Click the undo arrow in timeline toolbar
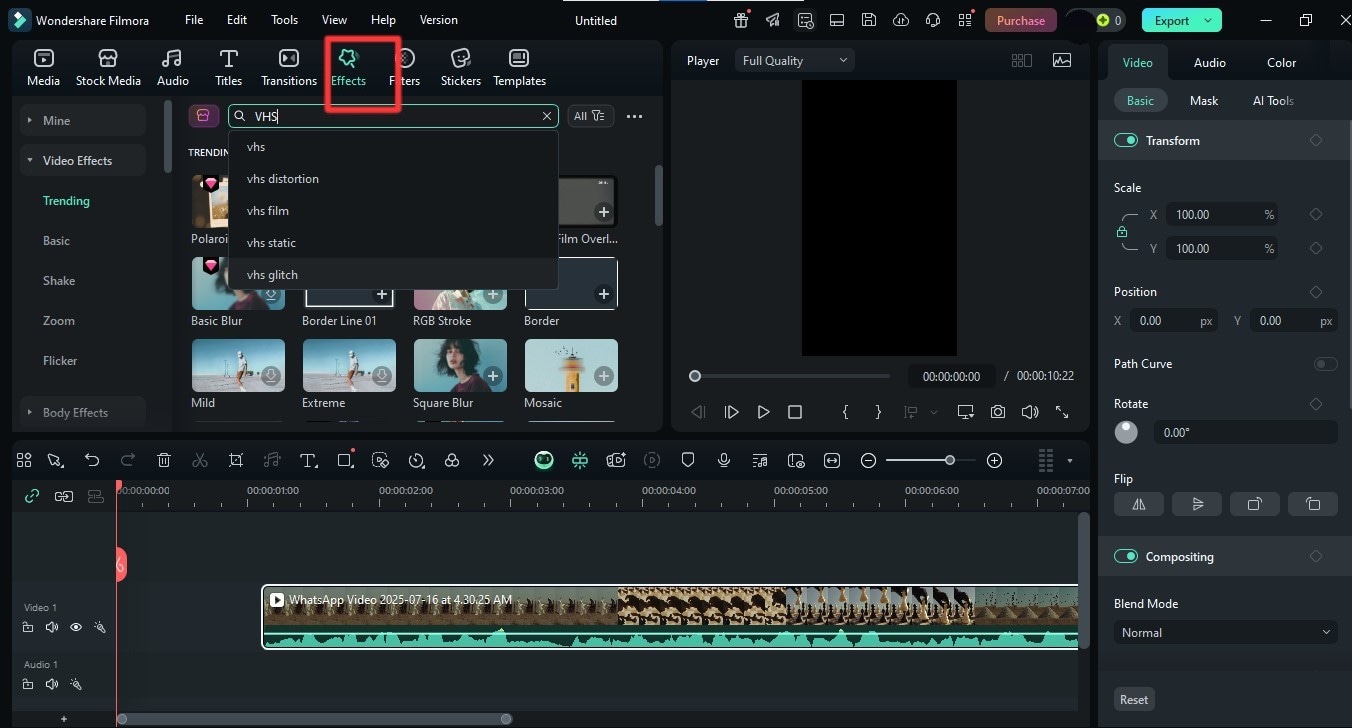Image resolution: width=1352 pixels, height=728 pixels. click(92, 460)
